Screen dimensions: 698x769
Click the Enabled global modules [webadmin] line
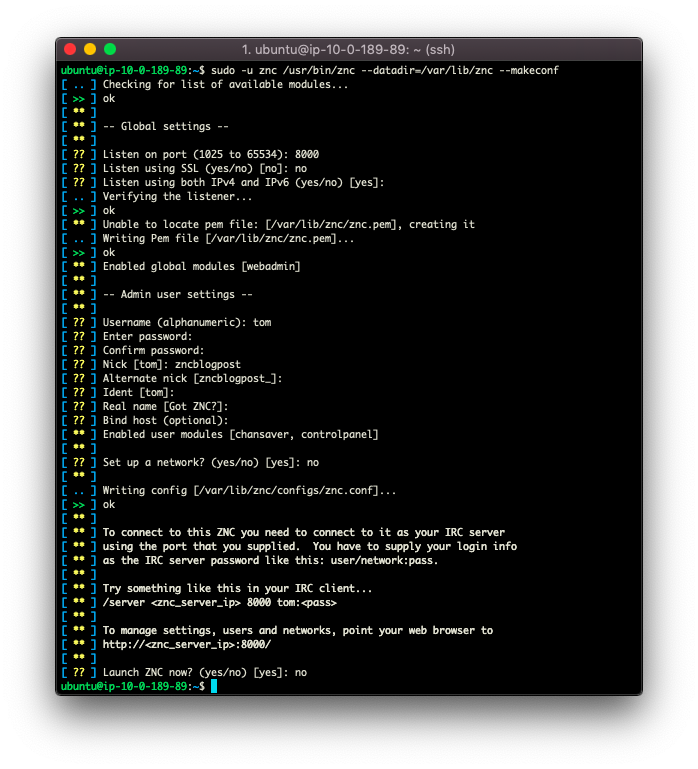click(201, 266)
